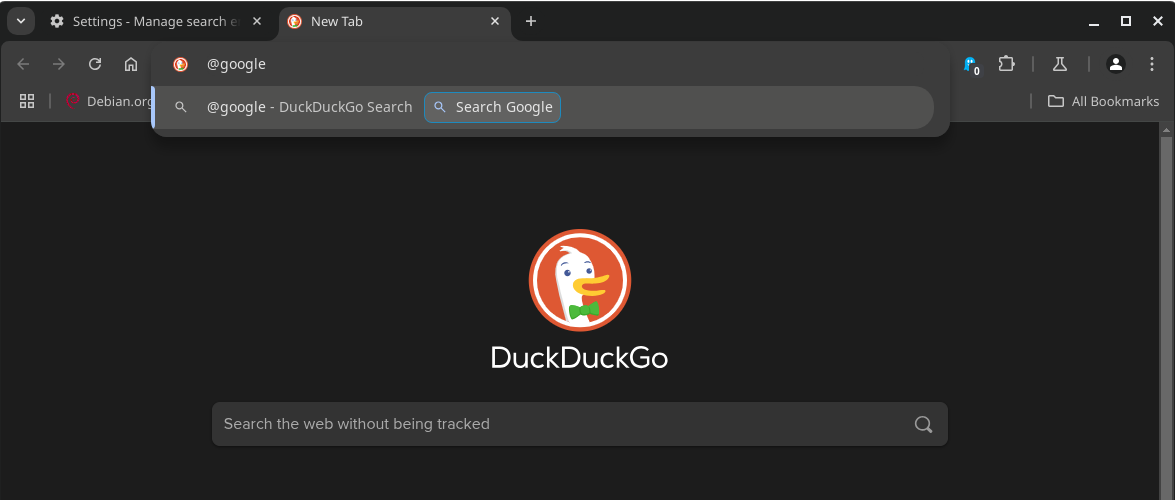Viewport: 1175px width, 500px height.
Task: Open the tab search dropdown arrow
Action: 21,21
